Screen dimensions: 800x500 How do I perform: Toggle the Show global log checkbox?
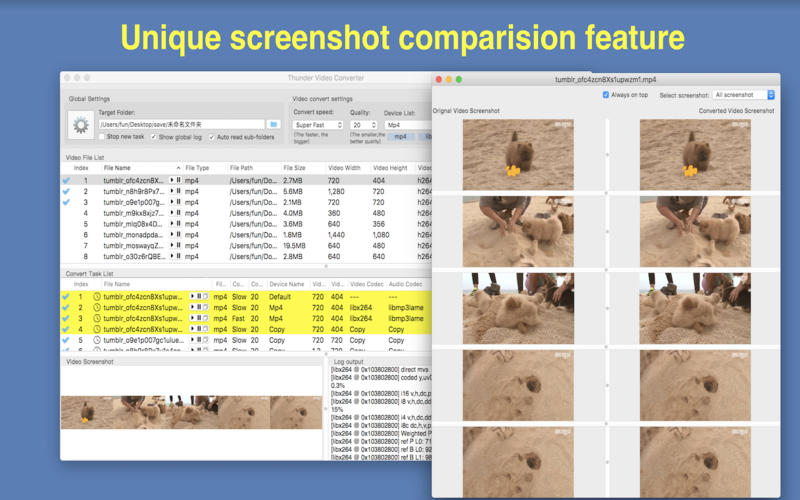pos(153,137)
